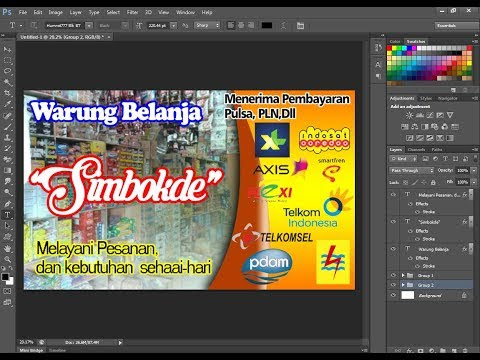Open the Pass Through blend mode dropdown

(x=411, y=170)
